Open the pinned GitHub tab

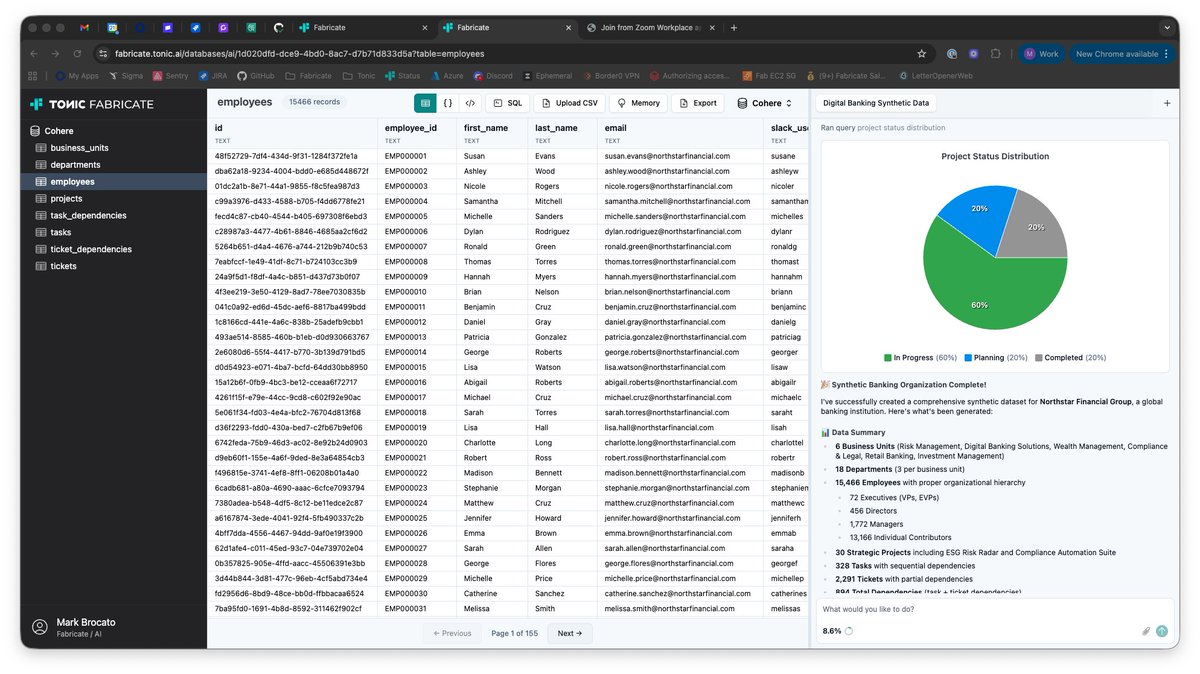tap(279, 28)
